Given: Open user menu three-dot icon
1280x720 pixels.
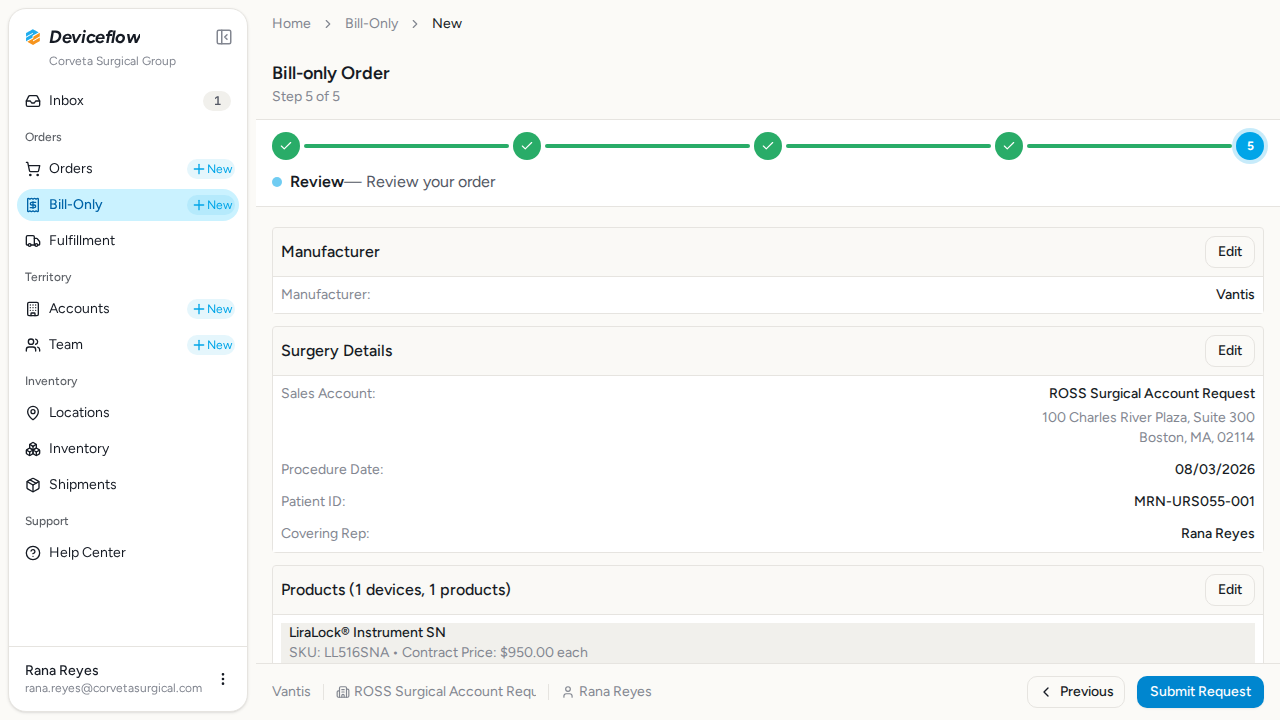Looking at the screenshot, I should (223, 679).
